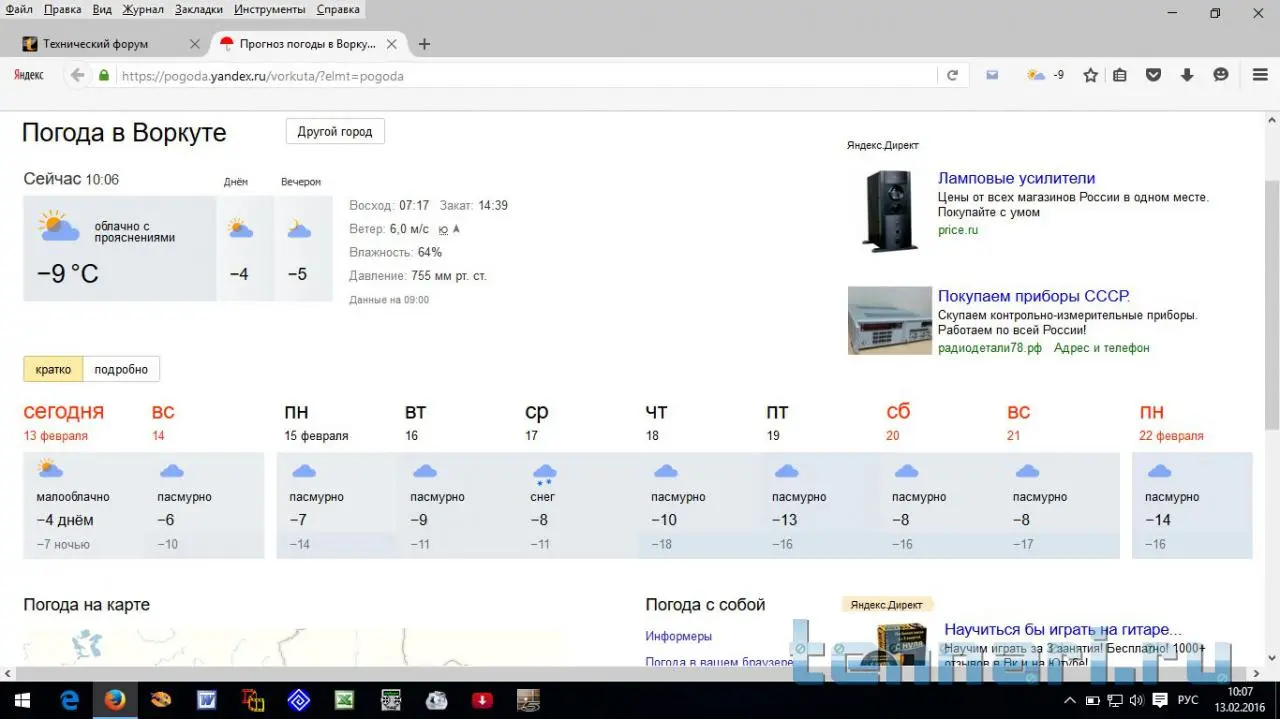Select the кратко forecast view
Image resolution: width=1280 pixels, height=719 pixels.
tap(53, 369)
